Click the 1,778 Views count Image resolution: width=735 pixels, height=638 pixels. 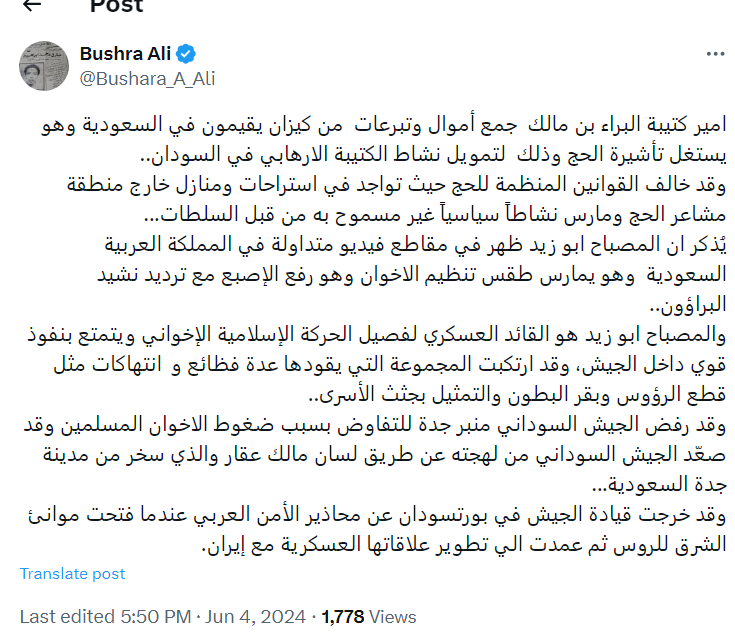click(368, 616)
